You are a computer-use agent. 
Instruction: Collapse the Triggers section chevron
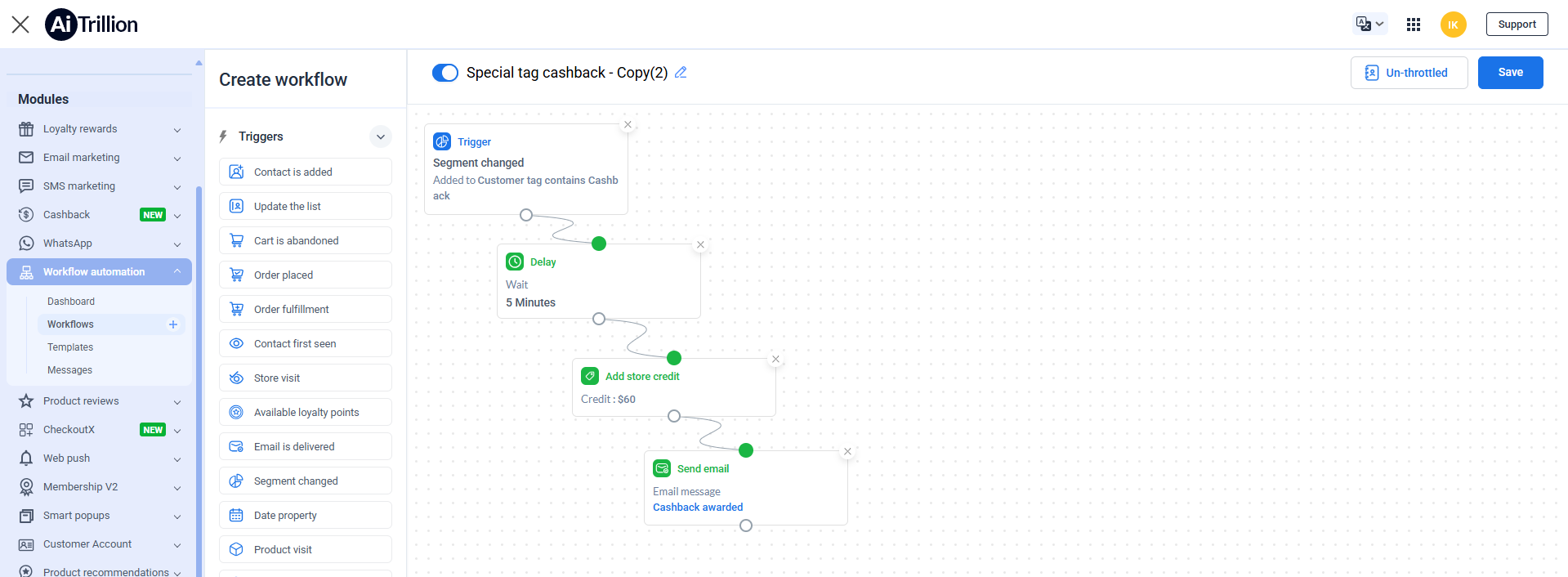point(381,136)
